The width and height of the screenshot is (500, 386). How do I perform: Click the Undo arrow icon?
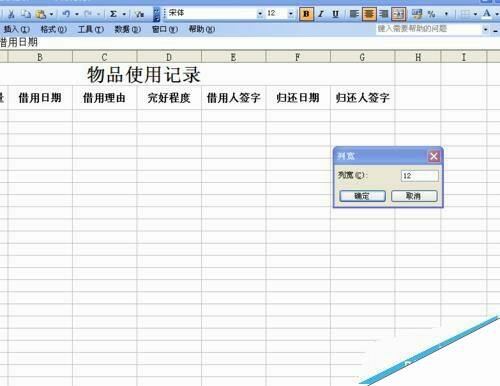point(66,14)
